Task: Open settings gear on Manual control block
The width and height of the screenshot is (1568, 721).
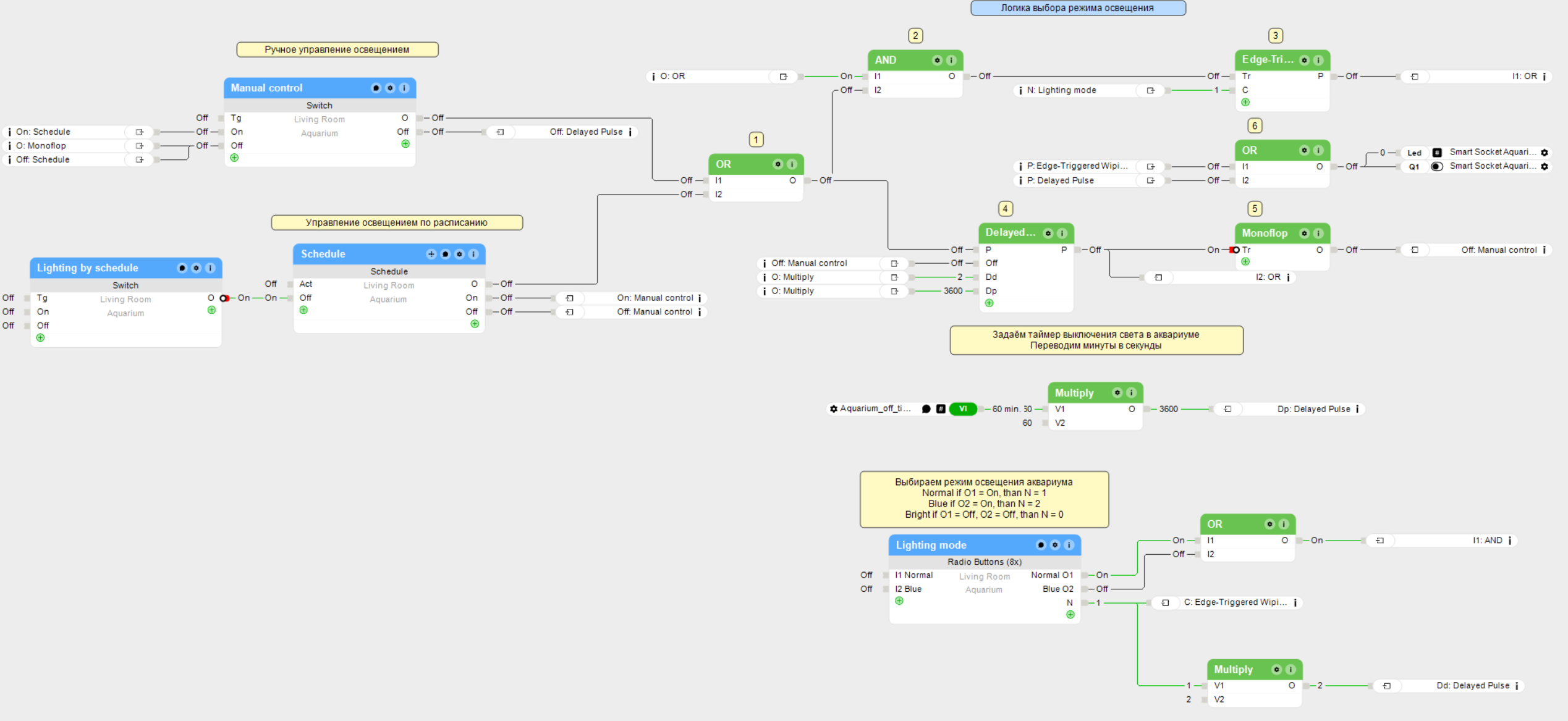Action: pyautogui.click(x=390, y=88)
